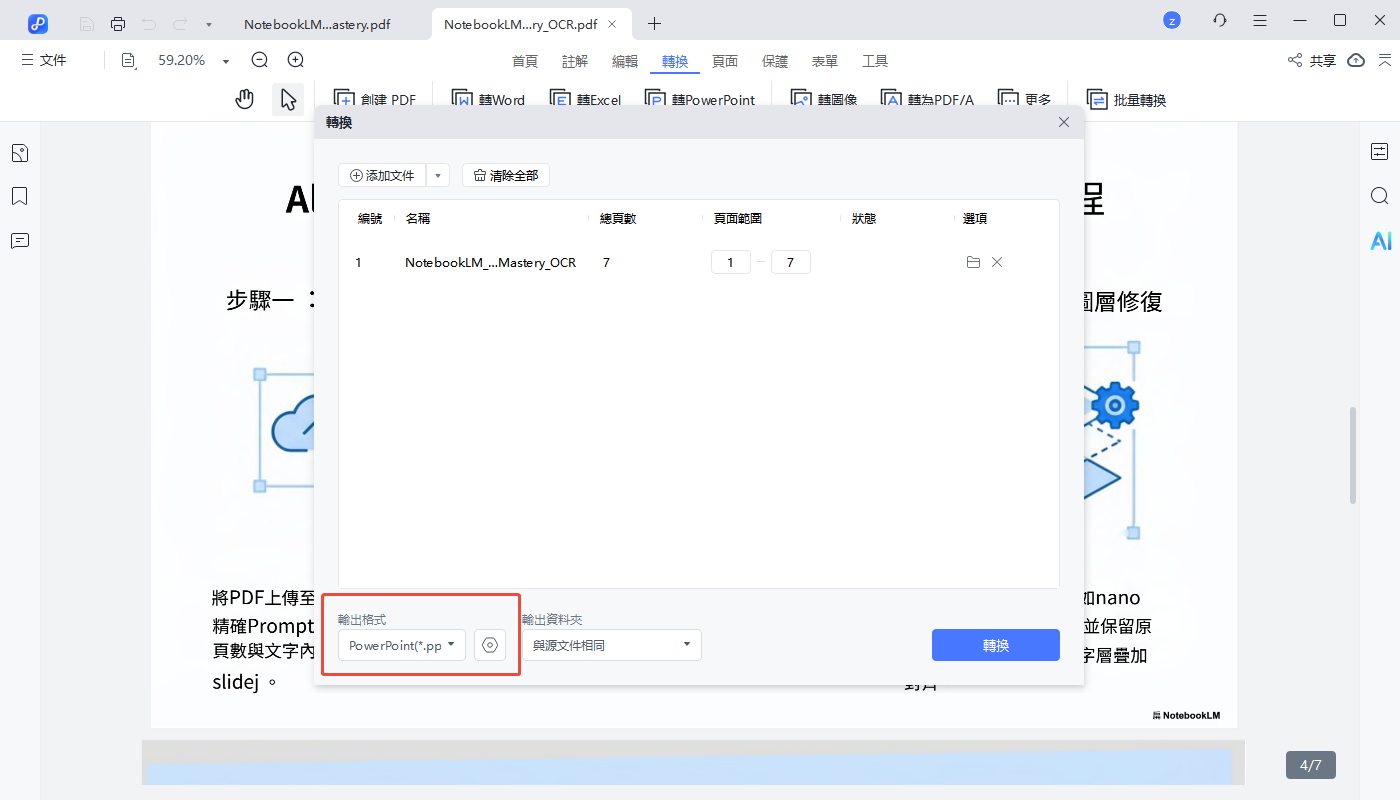The width and height of the screenshot is (1400, 800).
Task: Open the 轉Word conversion tool
Action: pyautogui.click(x=488, y=99)
